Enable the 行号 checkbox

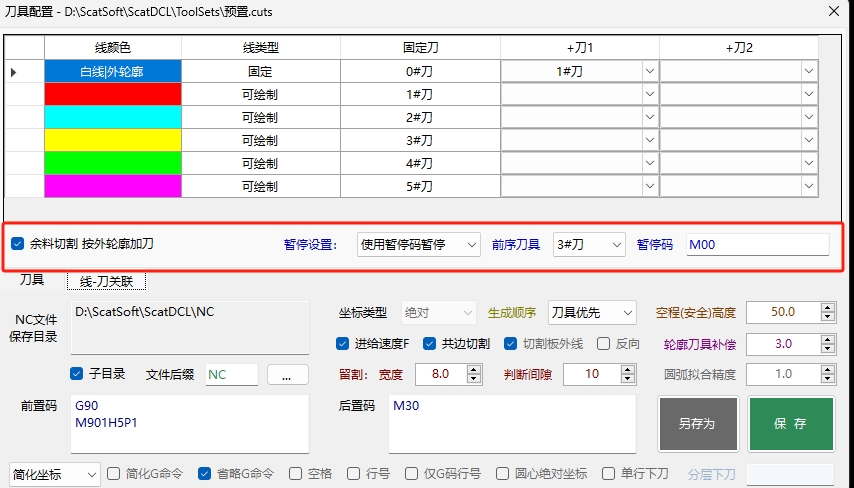[x=353, y=473]
